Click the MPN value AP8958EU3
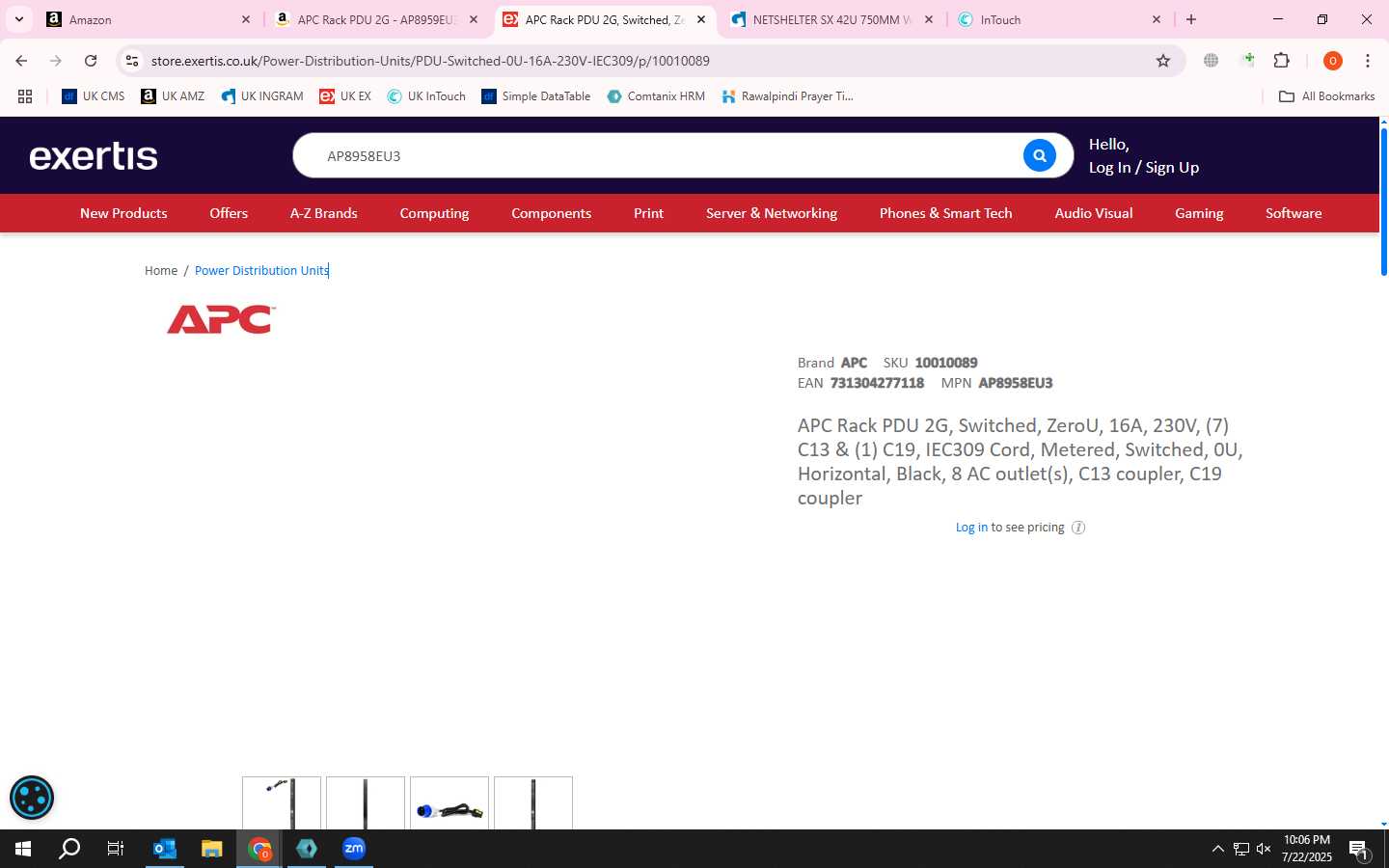 (x=1015, y=383)
